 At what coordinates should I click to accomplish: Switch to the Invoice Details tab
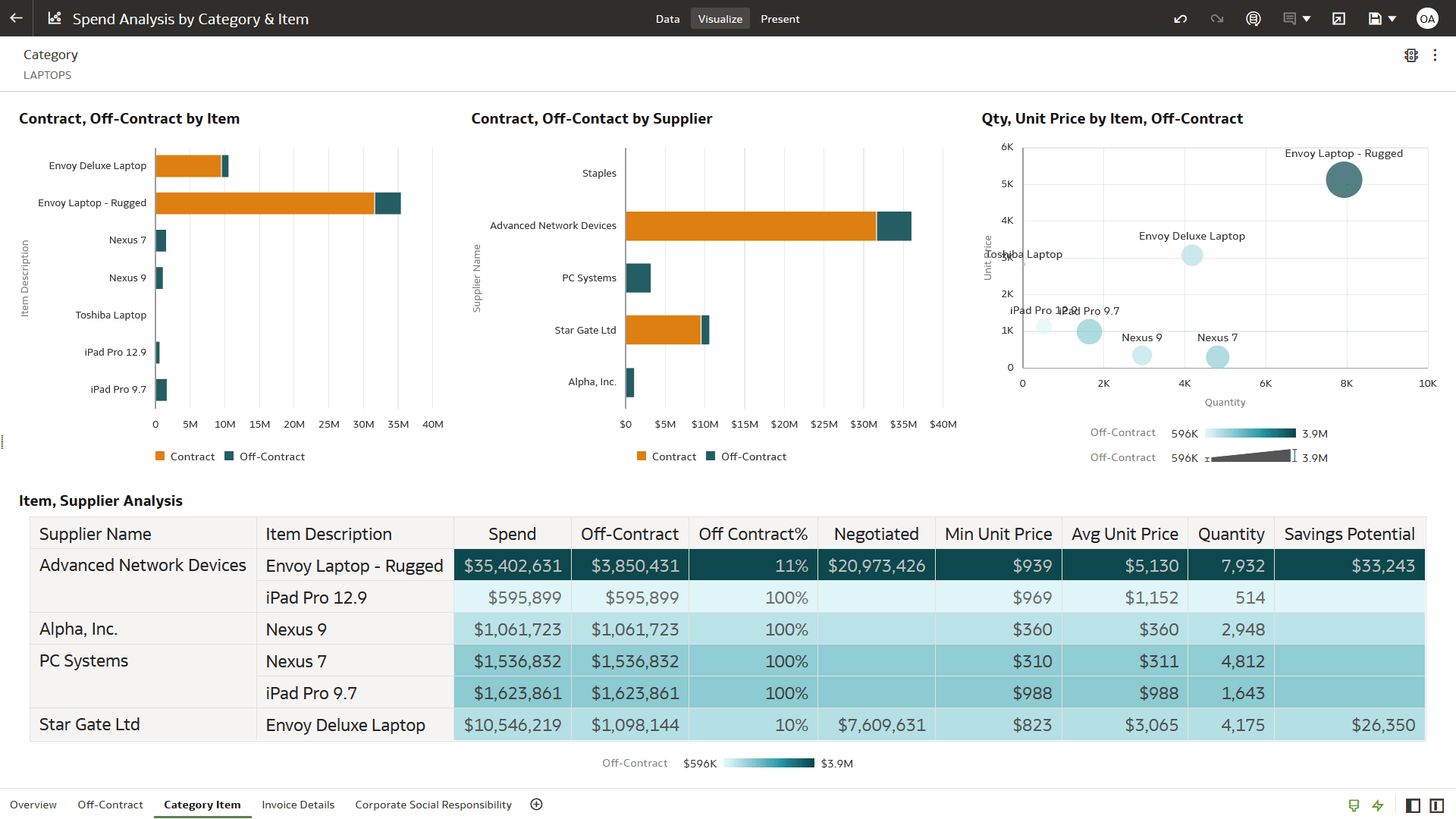tap(297, 805)
